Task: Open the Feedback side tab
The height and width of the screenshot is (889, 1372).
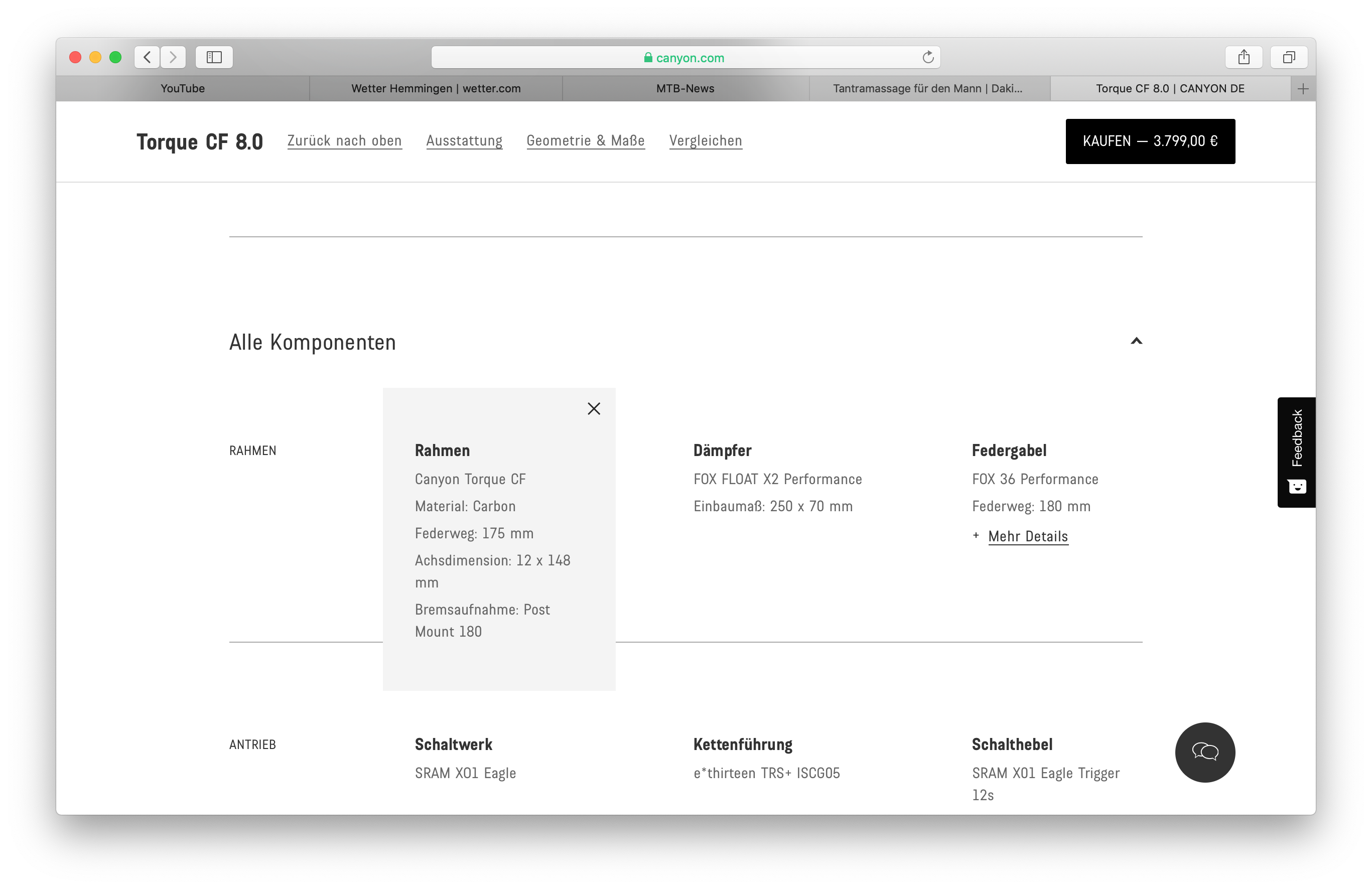Action: point(1296,453)
